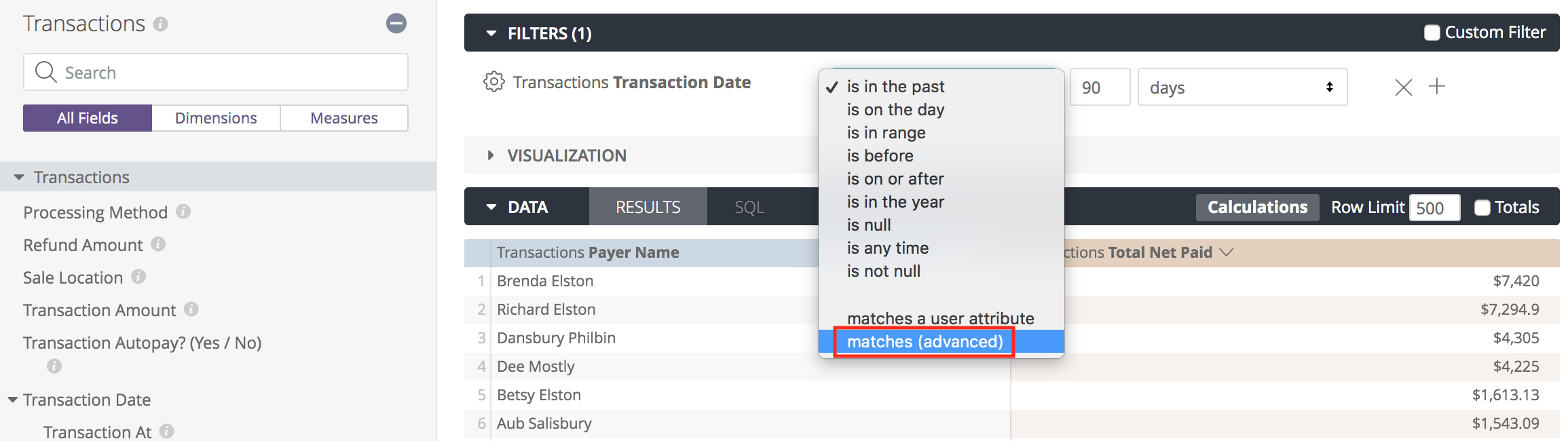The image size is (1568, 441).
Task: Click info icon beside Processing Method
Action: pos(183,212)
